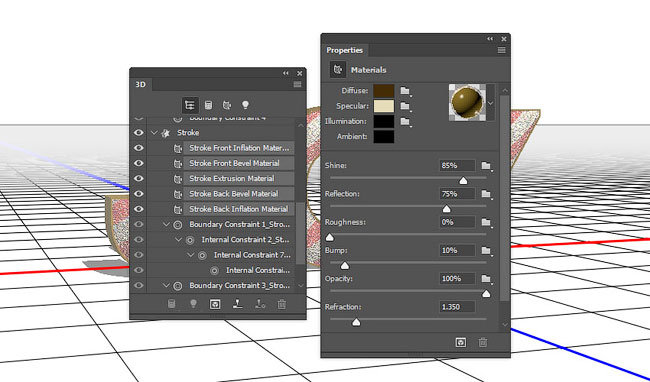Click the 3D panel scroll up arrow
Screen dimensions: 650x382
click(301, 126)
